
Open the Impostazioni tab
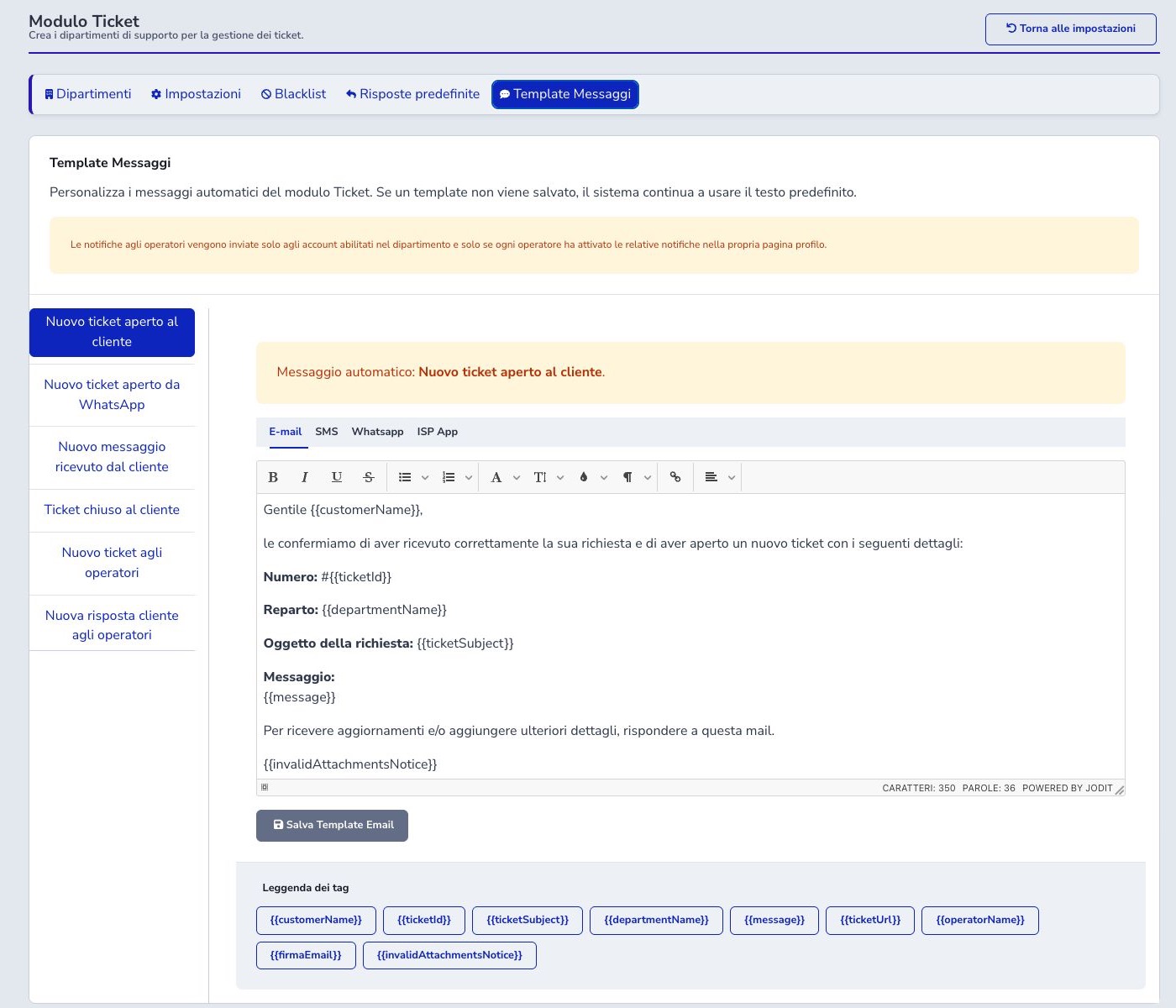coord(196,94)
